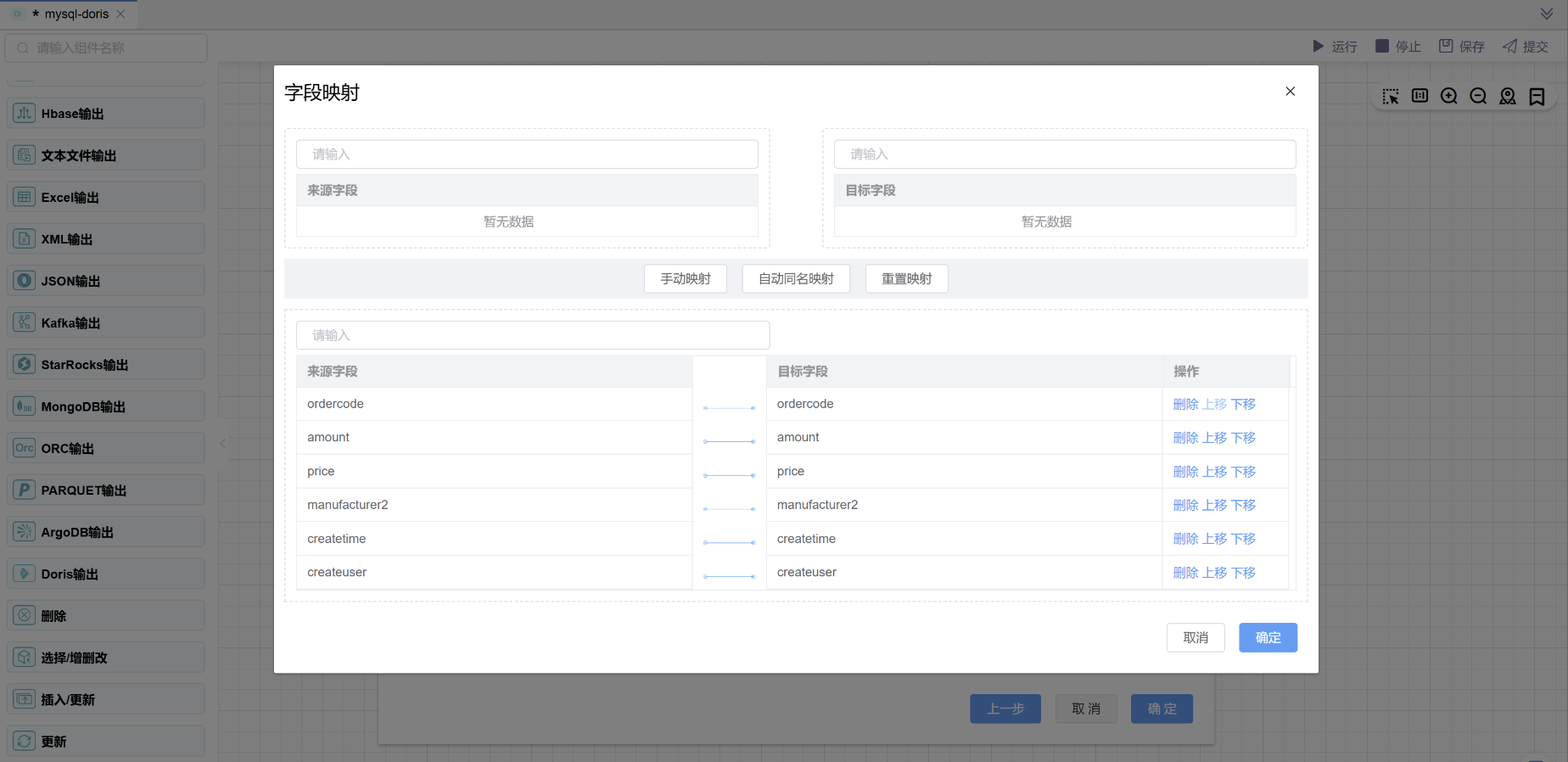
Task: Click the zoom in icon on canvas toolbar
Action: 1449,97
